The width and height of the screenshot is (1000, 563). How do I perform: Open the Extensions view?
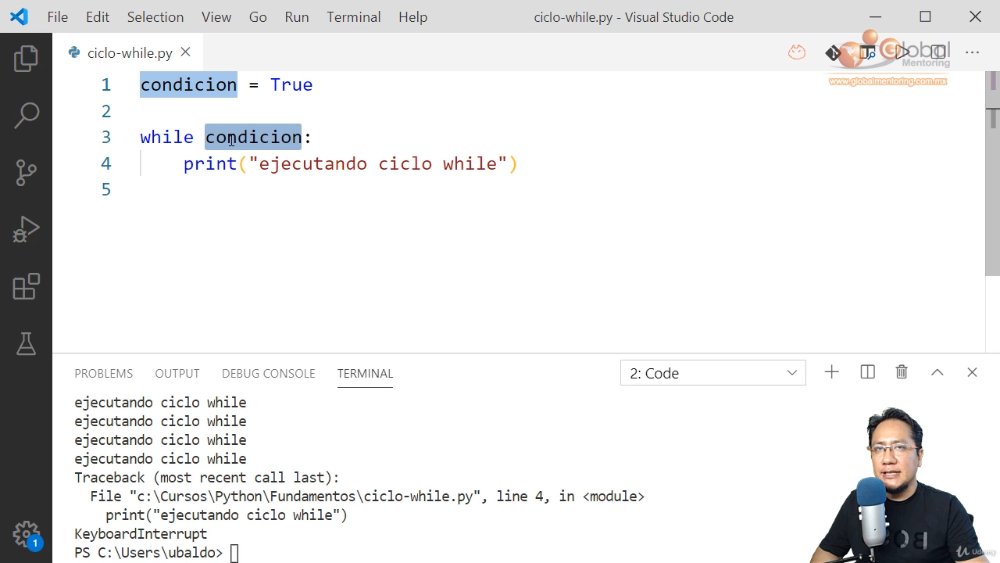[x=26, y=287]
